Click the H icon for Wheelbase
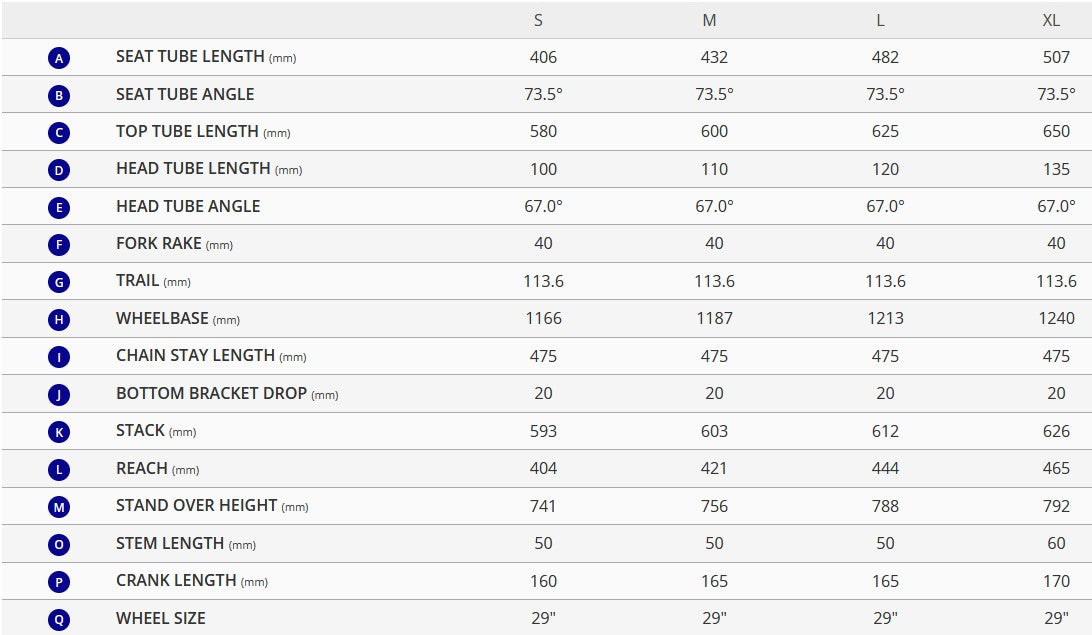 (58, 320)
